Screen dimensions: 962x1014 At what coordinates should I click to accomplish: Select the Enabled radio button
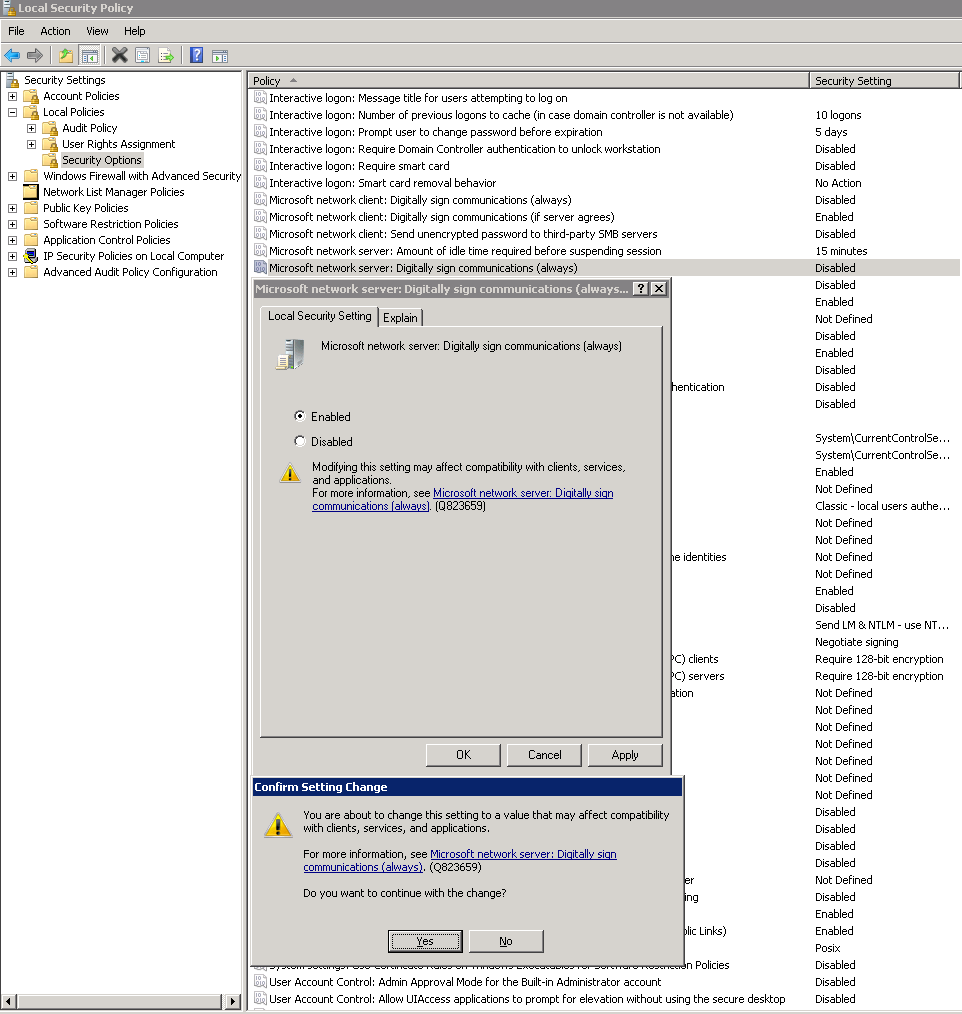coord(299,416)
